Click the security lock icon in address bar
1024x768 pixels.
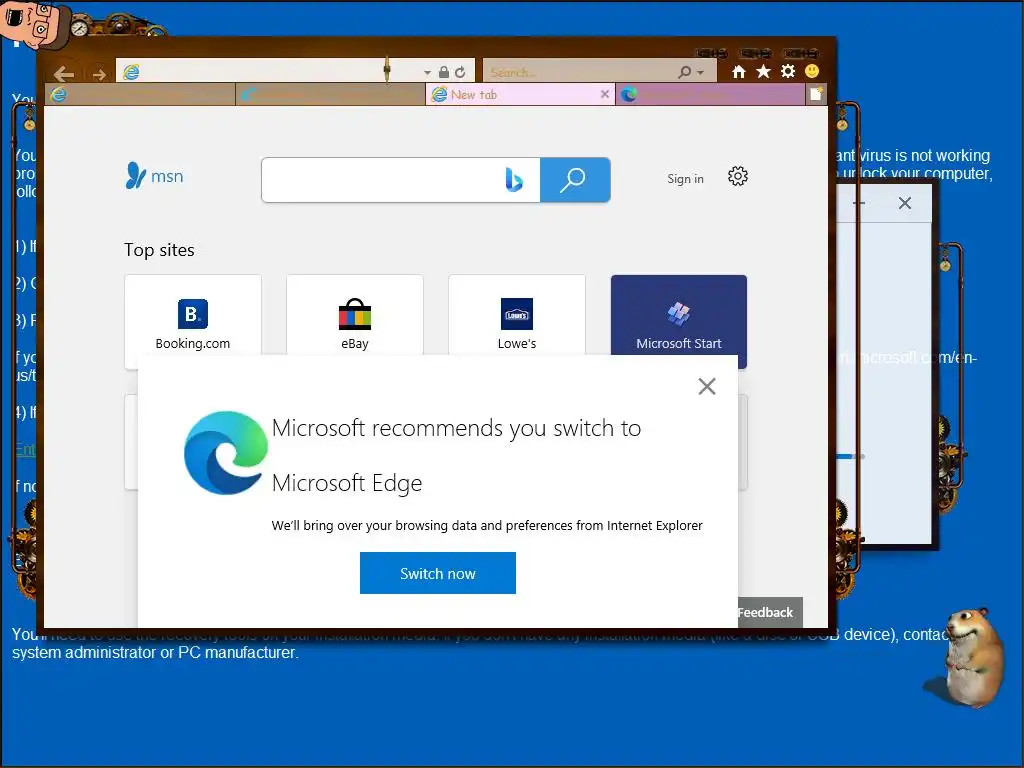[x=444, y=72]
